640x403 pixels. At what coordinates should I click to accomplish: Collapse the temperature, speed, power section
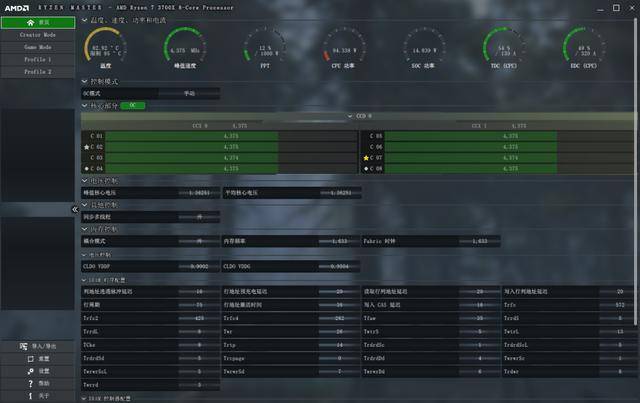click(x=84, y=19)
